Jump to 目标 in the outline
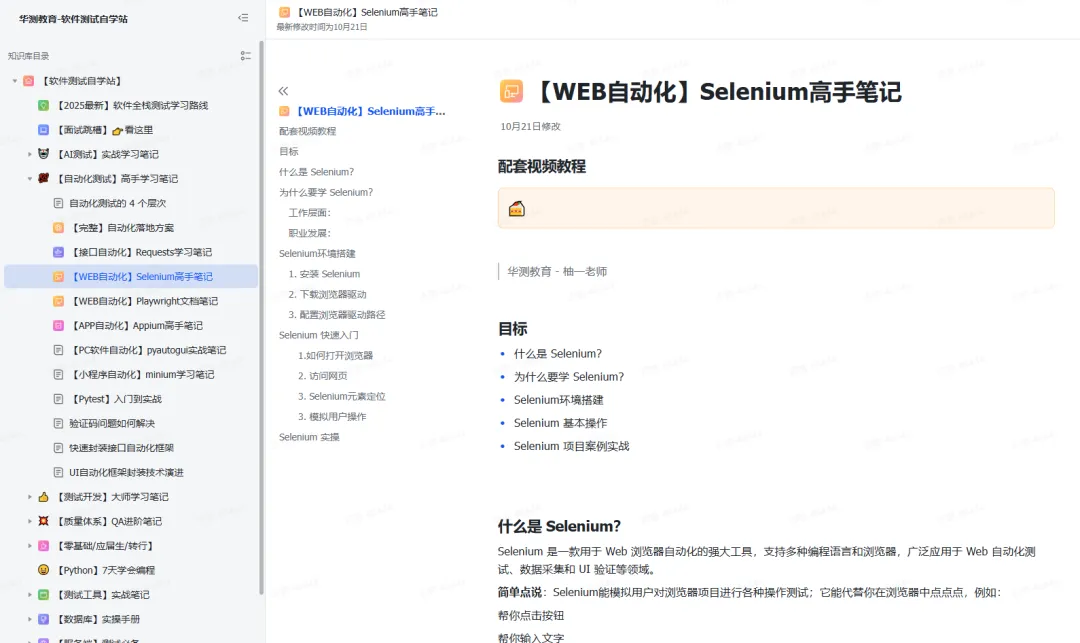Image resolution: width=1080 pixels, height=643 pixels. pyautogui.click(x=289, y=151)
